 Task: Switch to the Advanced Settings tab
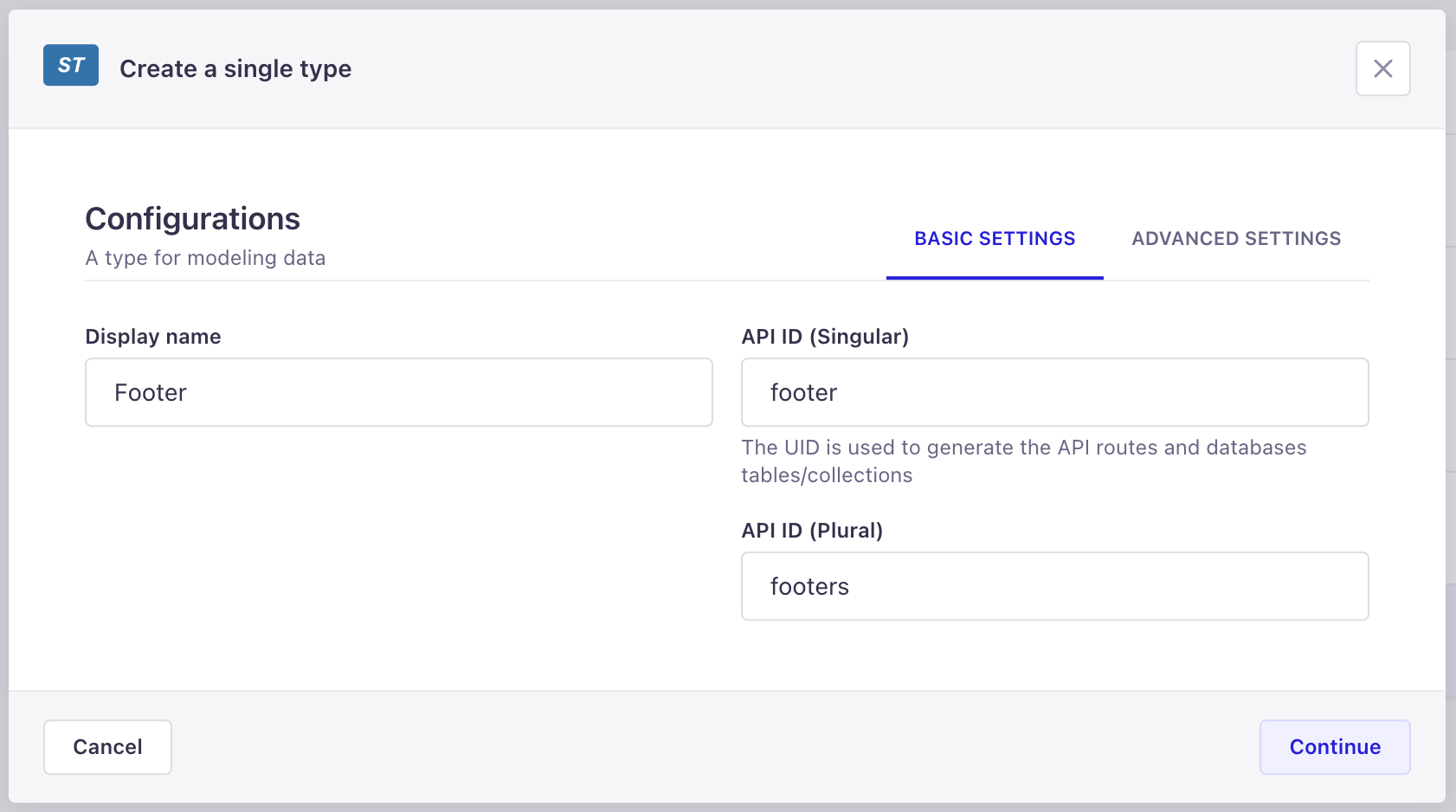[x=1235, y=239]
